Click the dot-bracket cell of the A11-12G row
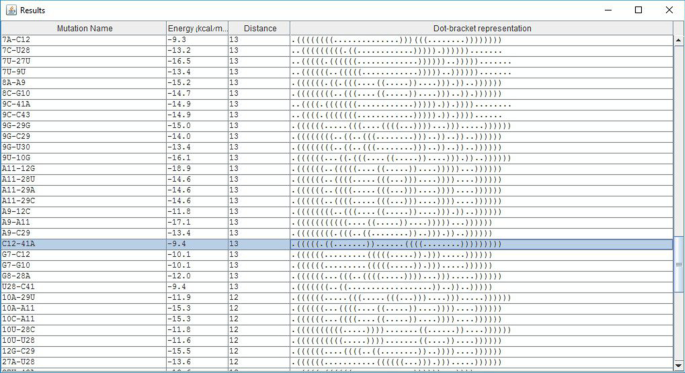685x373 pixels. (481, 169)
